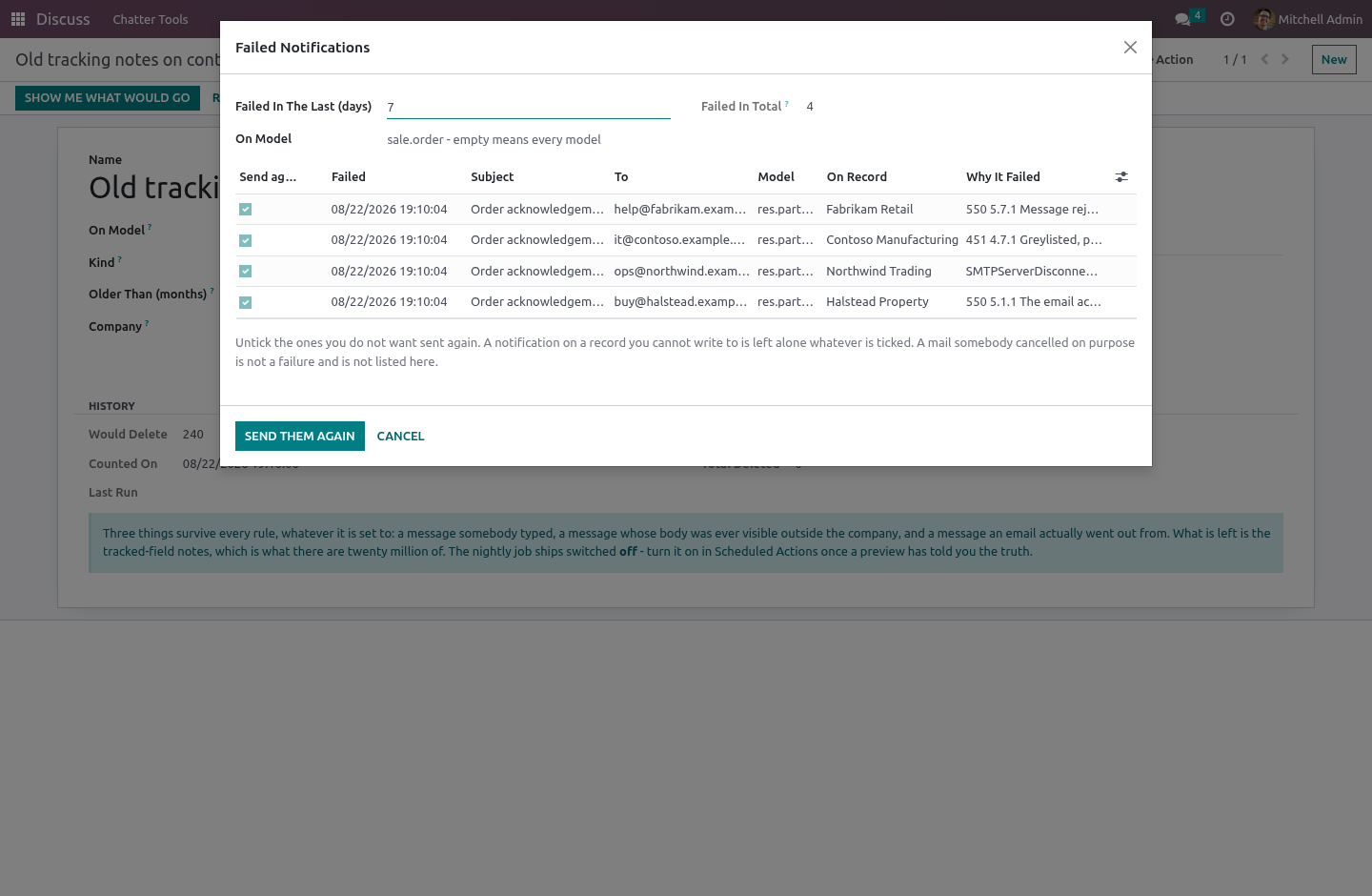Click the Send Them Again button

(300, 436)
